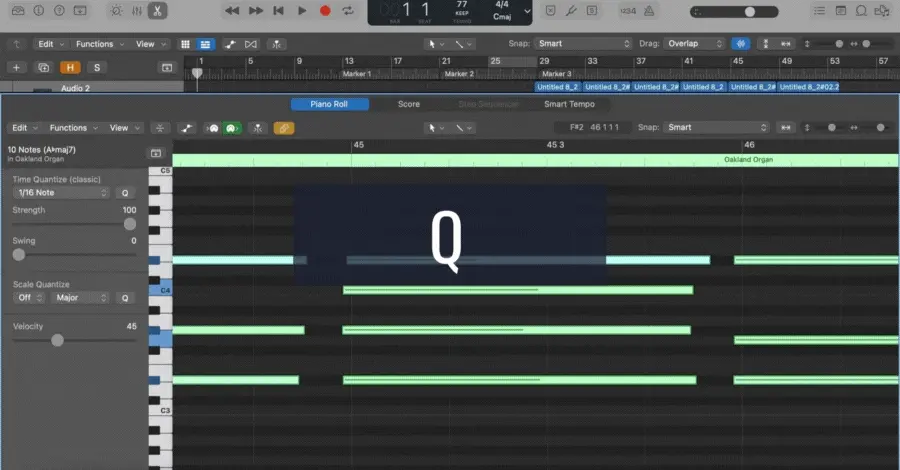Click the duplicate track button

(43, 68)
